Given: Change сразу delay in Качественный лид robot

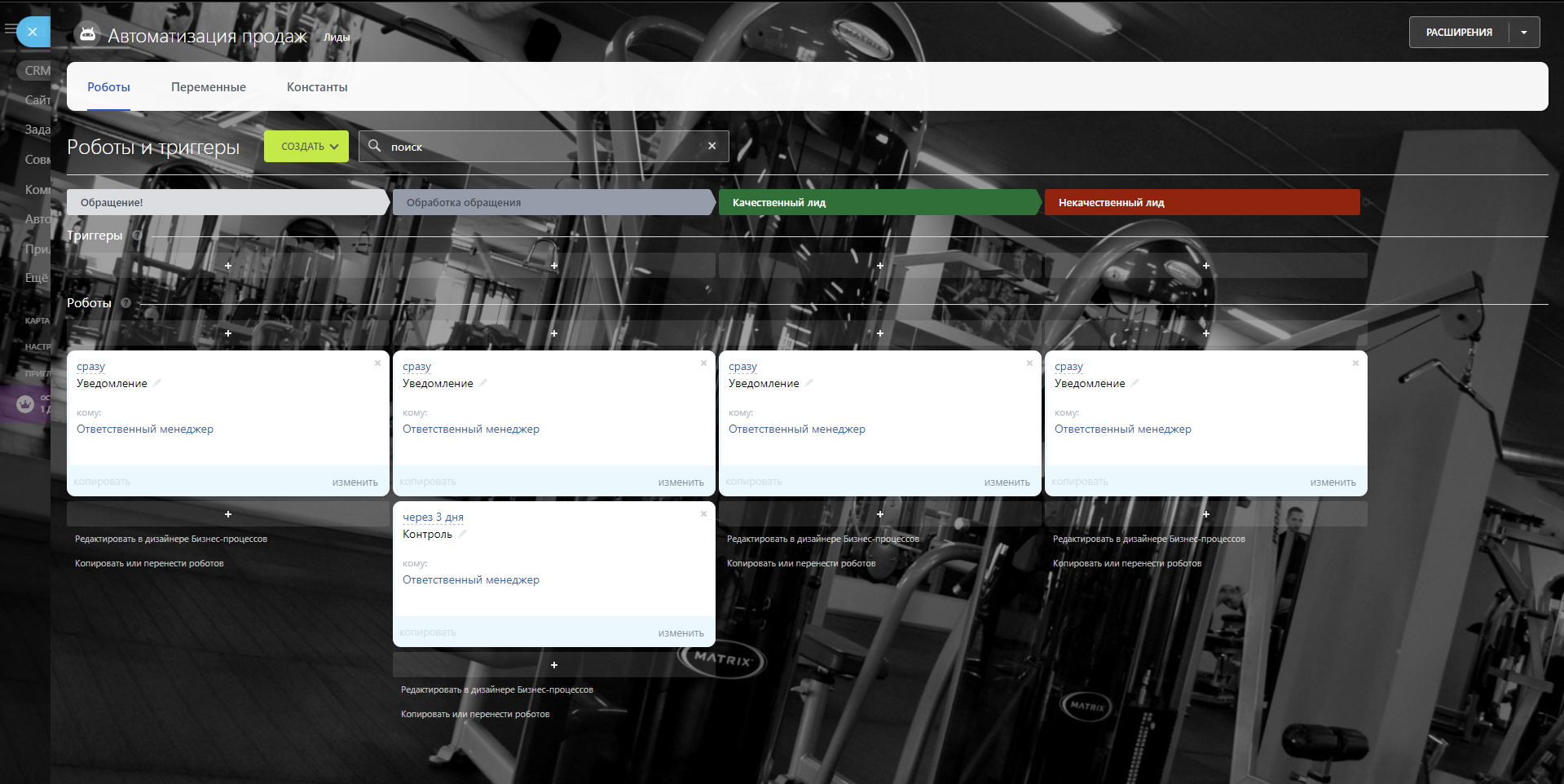Looking at the screenshot, I should (x=742, y=367).
